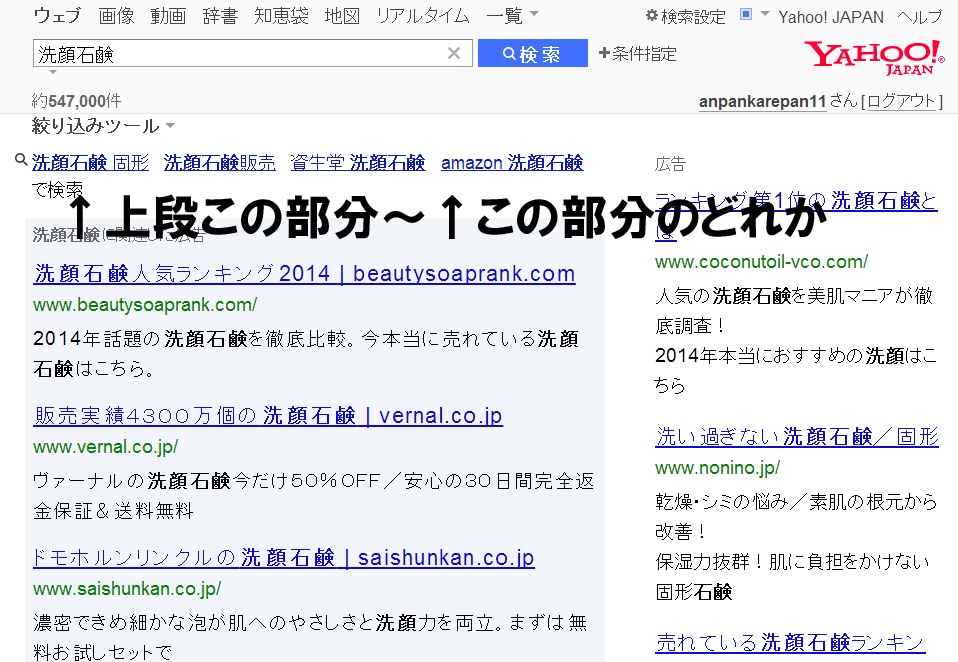This screenshot has height=662, width=958.
Task: Switch to the 画像 images tab
Action: 116,16
